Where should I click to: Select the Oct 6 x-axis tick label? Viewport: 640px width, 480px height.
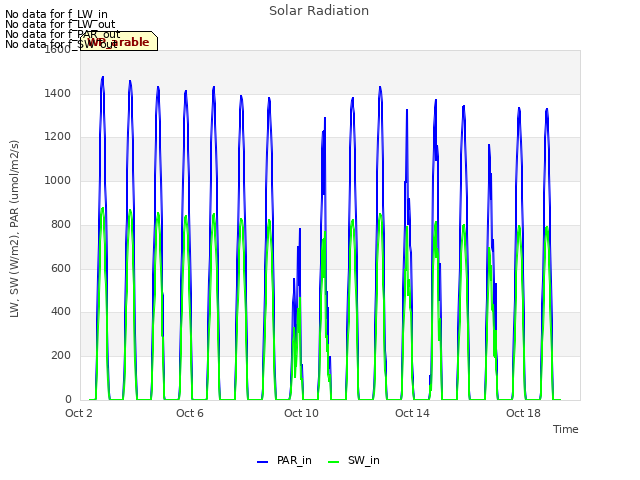(190, 413)
